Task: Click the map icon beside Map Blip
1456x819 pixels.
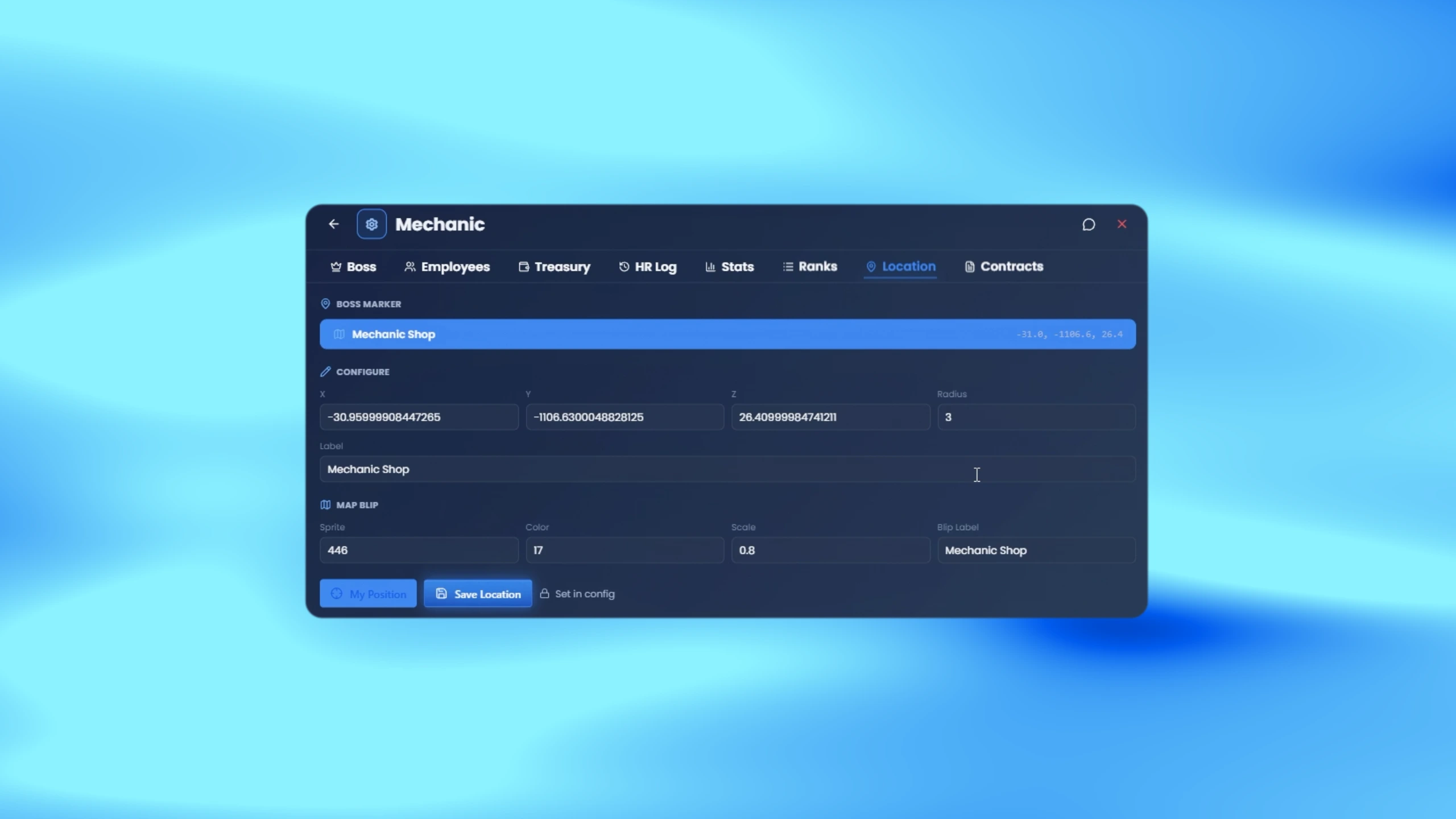Action: point(325,504)
